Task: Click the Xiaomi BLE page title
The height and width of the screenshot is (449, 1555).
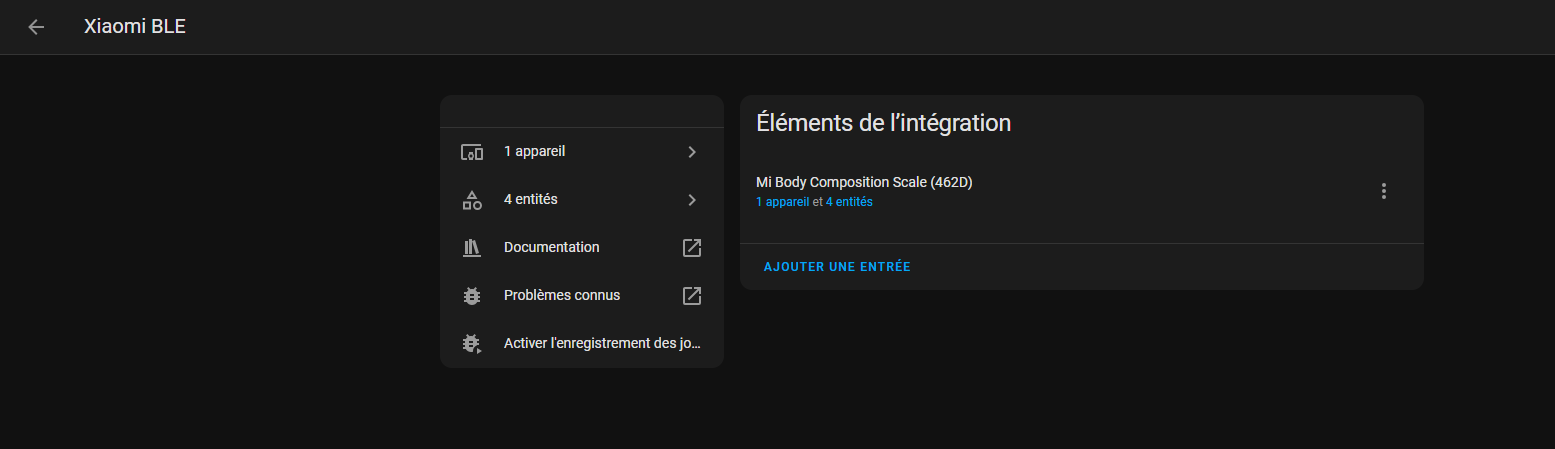Action: pyautogui.click(x=135, y=27)
